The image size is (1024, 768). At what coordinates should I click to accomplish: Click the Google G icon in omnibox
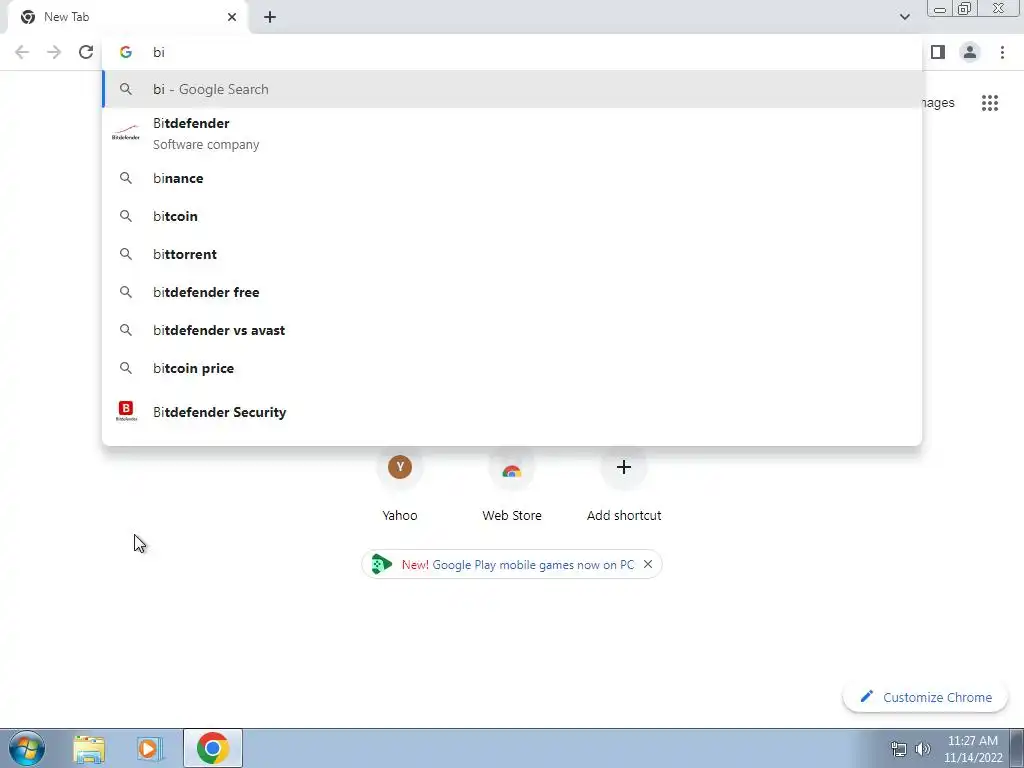point(126,52)
